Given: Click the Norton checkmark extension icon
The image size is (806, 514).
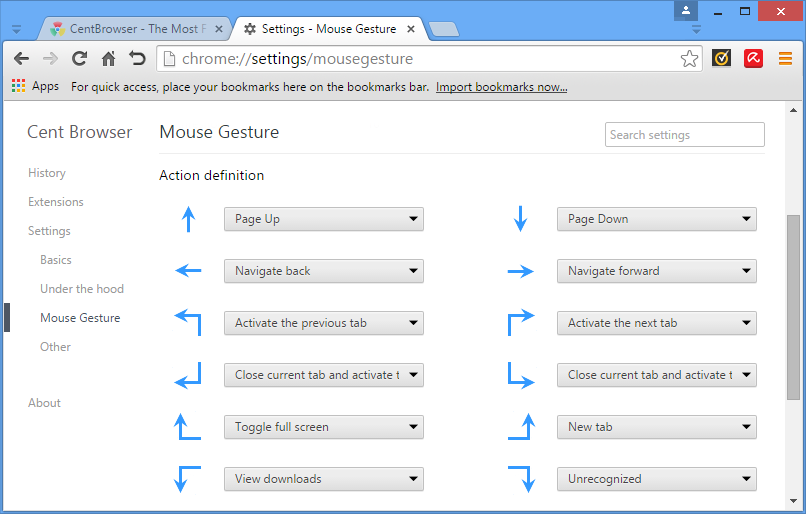Looking at the screenshot, I should [x=721, y=59].
